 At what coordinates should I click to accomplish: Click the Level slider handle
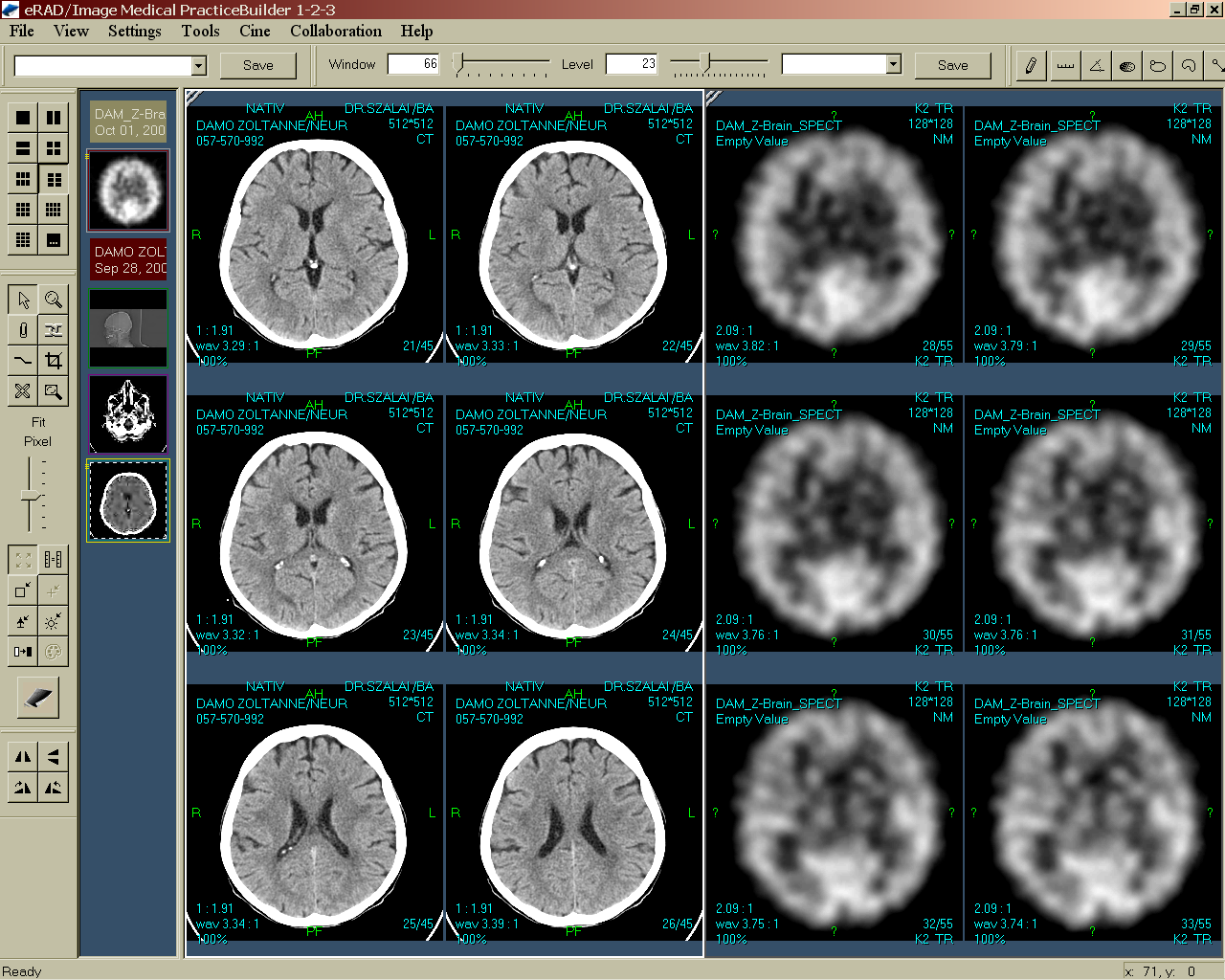pyautogui.click(x=705, y=64)
